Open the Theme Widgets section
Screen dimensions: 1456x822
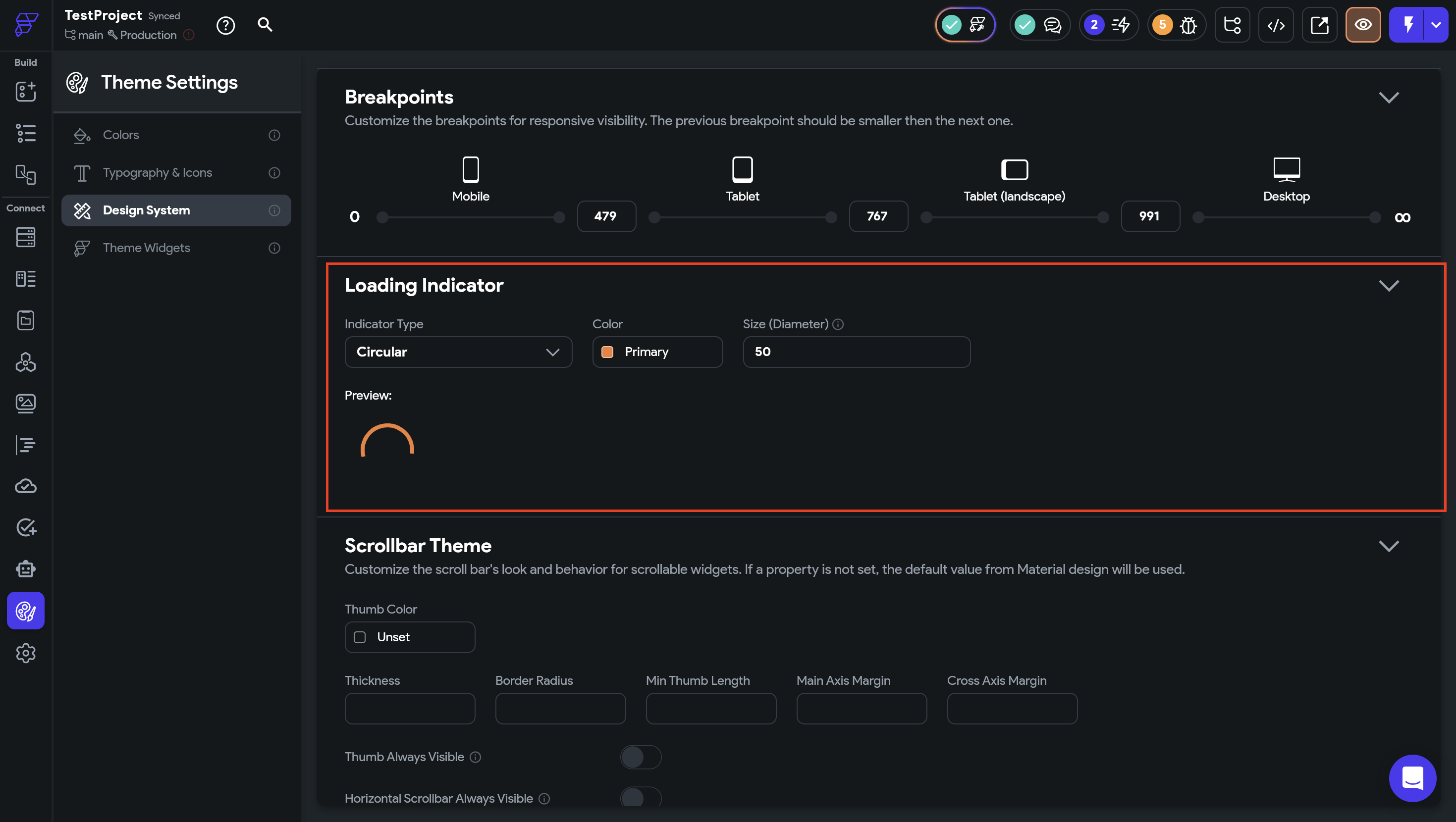coord(146,248)
